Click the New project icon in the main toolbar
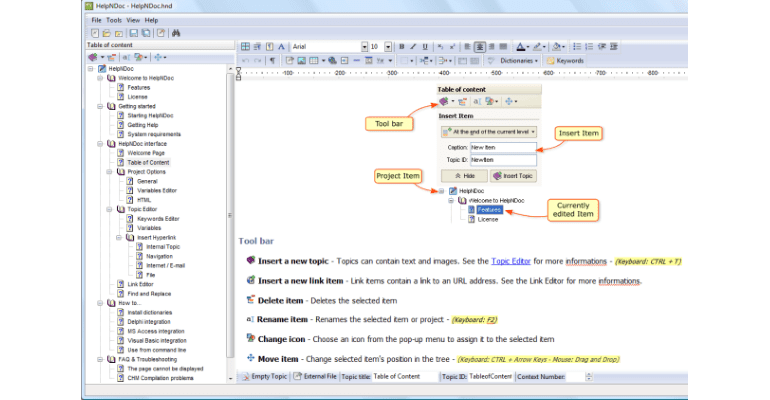Viewport: 770px width, 400px height. click(x=95, y=33)
